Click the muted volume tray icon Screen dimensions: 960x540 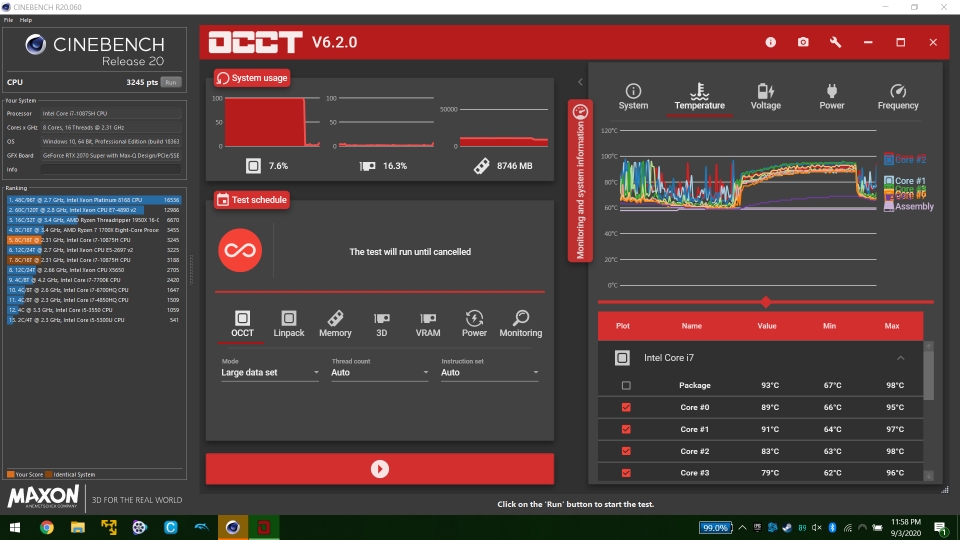[x=817, y=527]
